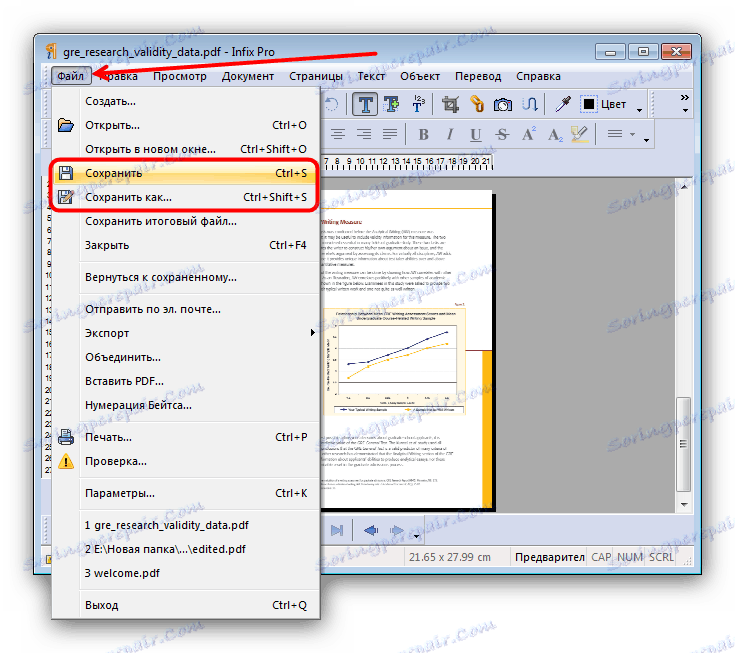735x653 pixels.
Task: Click the black color swatch
Action: [x=589, y=104]
